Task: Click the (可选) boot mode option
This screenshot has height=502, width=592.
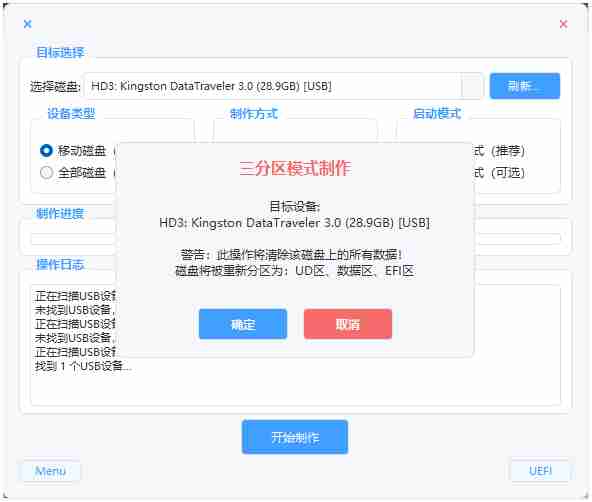Action: click(x=499, y=172)
